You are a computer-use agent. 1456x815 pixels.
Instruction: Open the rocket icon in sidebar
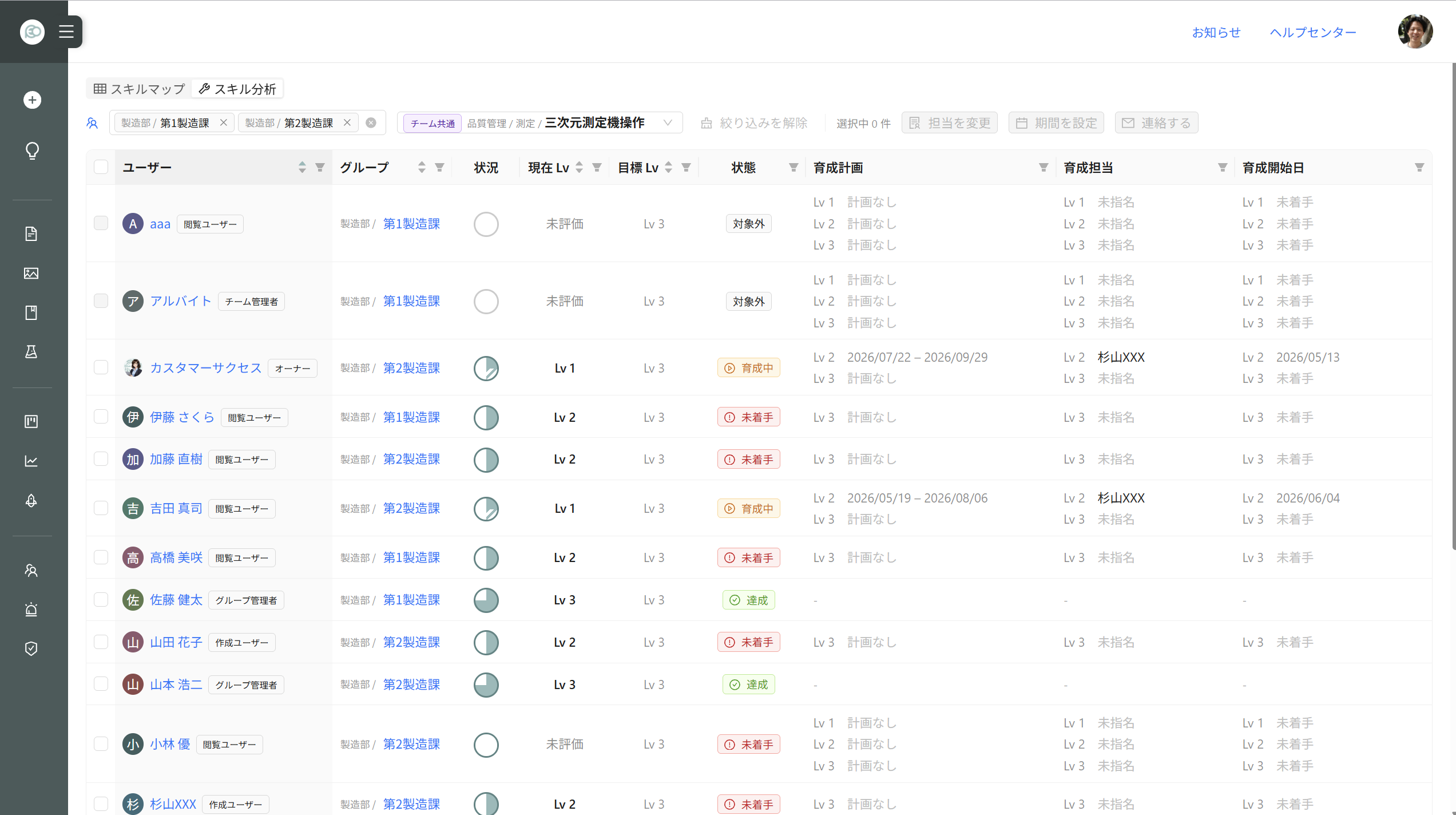point(31,501)
